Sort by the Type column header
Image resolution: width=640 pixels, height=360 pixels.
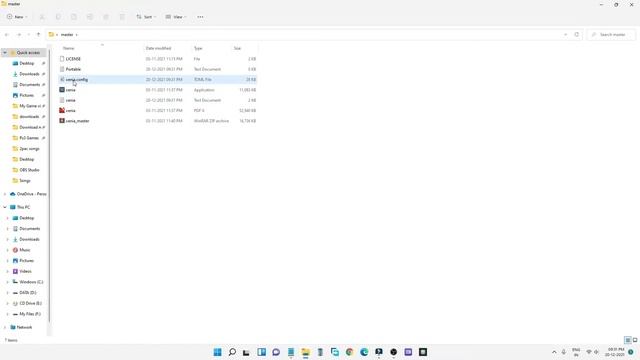pyautogui.click(x=198, y=48)
